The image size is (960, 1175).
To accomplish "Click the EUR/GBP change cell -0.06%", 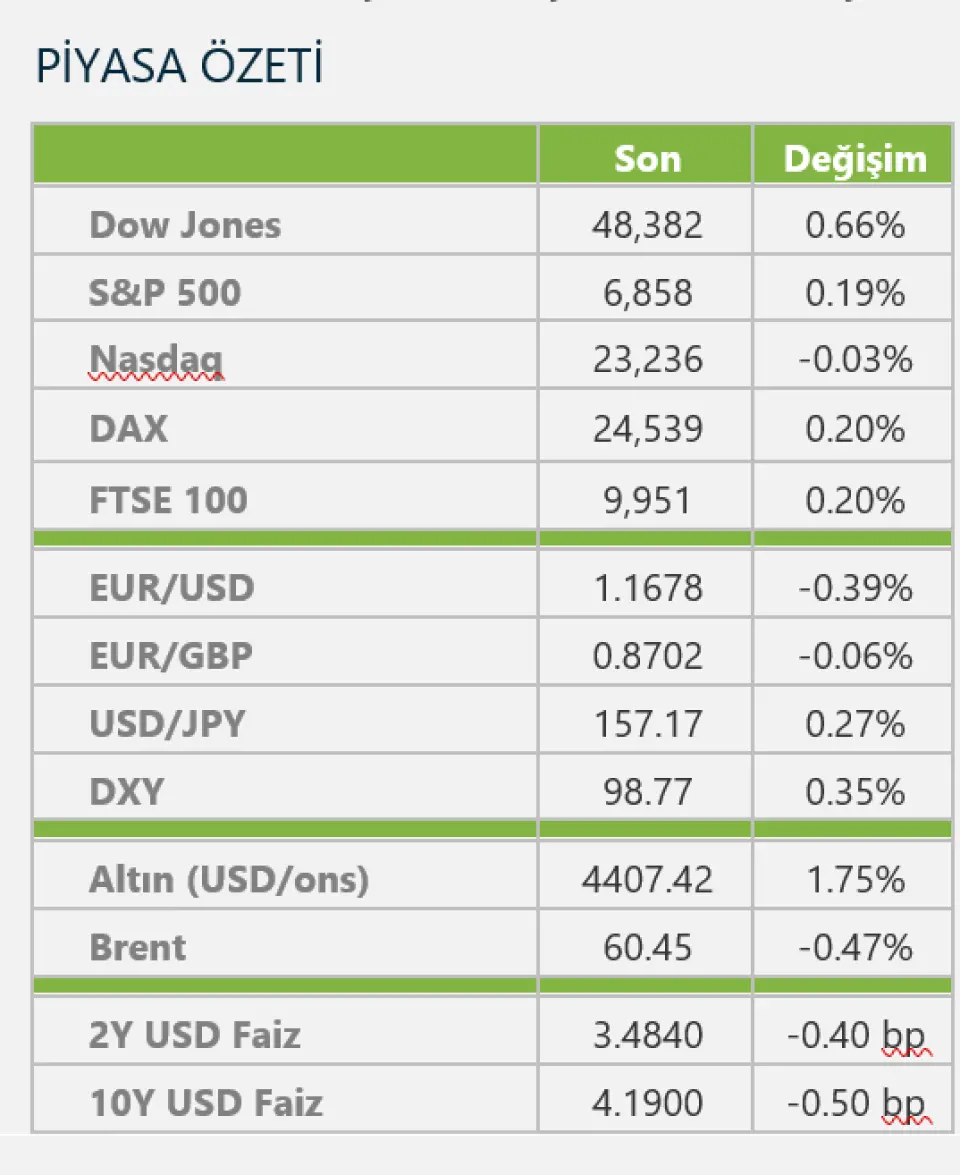I will tap(854, 656).
